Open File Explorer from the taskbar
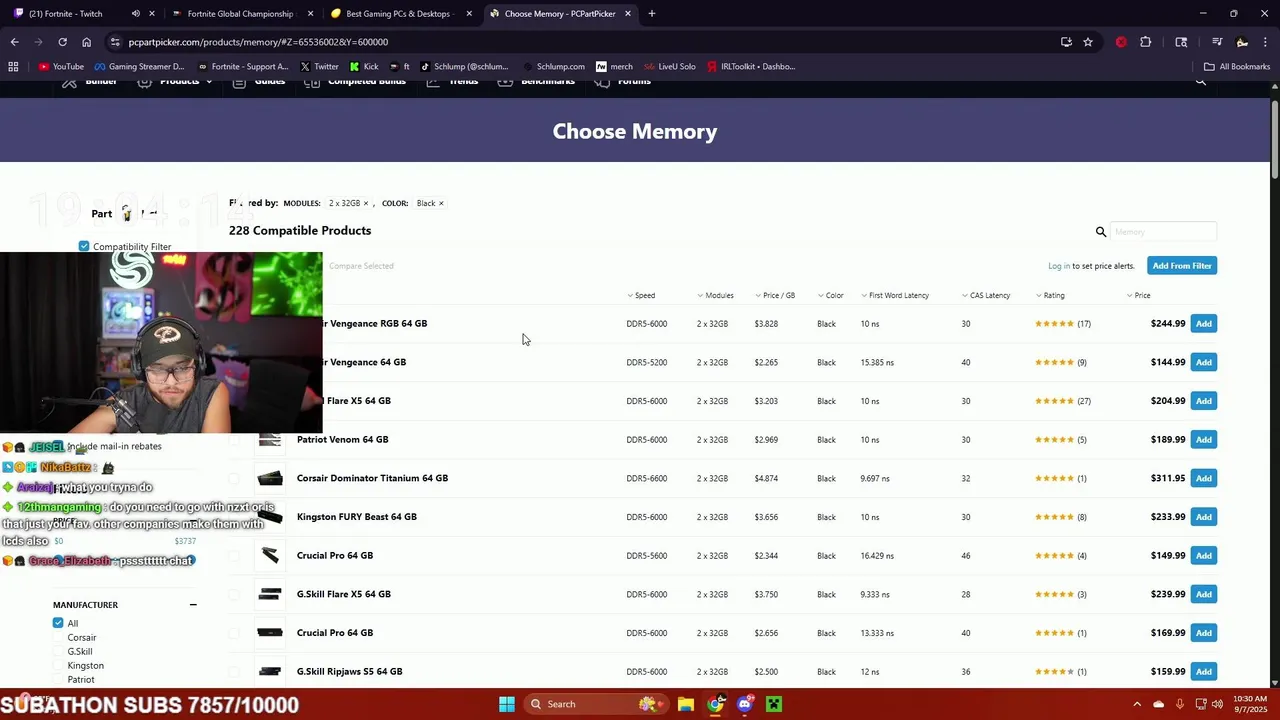This screenshot has height=720, width=1280. (686, 704)
